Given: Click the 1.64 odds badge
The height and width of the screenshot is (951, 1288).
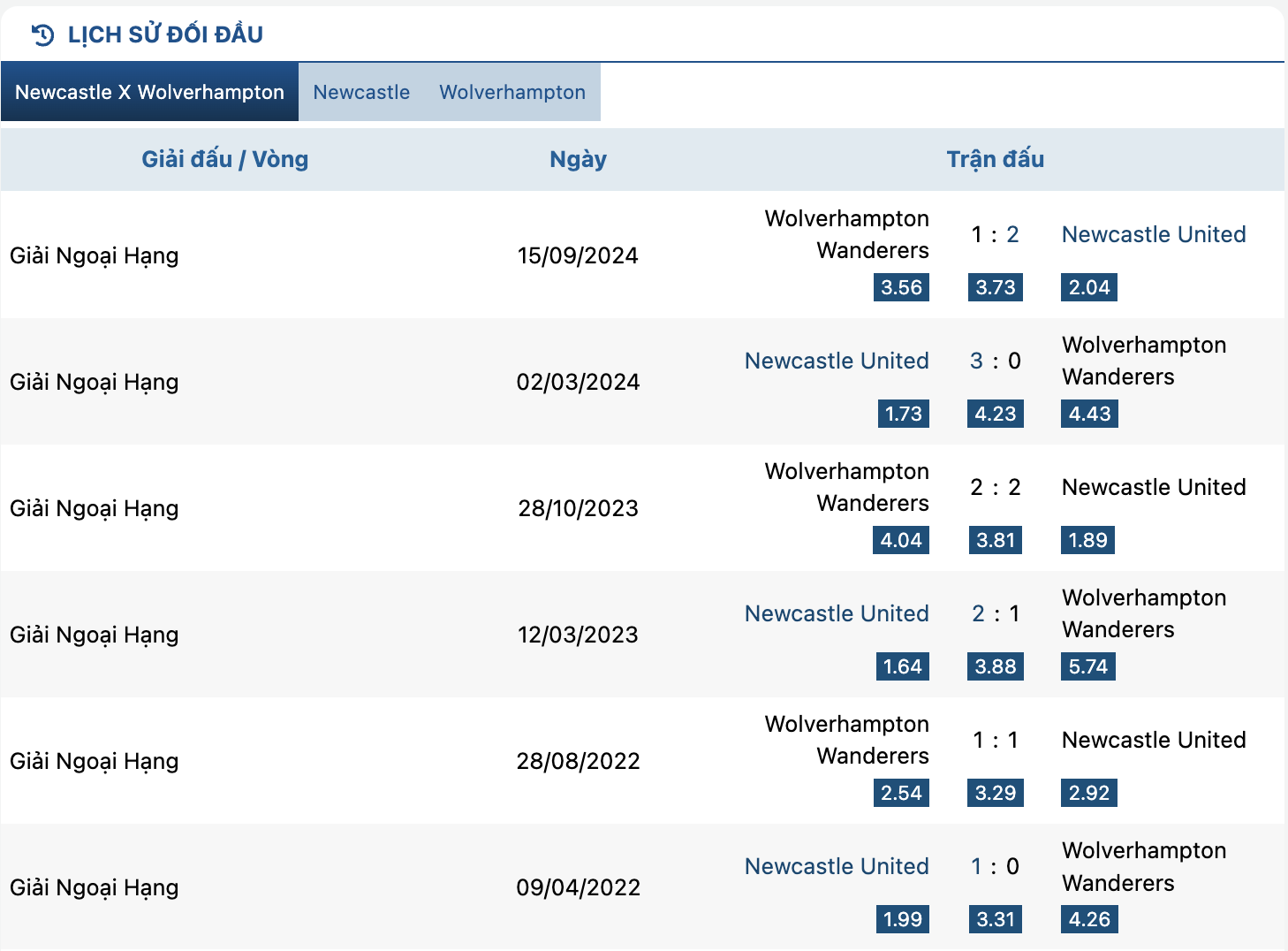Looking at the screenshot, I should point(903,666).
